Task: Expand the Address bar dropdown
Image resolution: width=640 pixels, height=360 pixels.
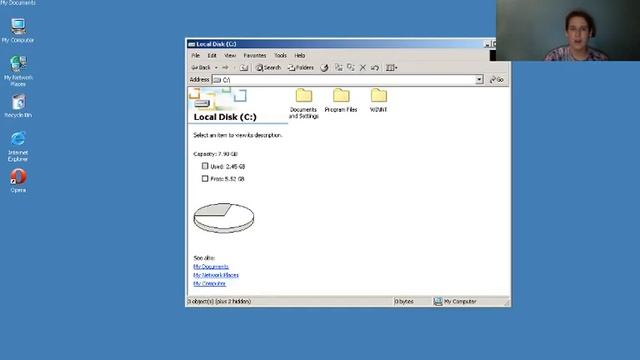Action: [479, 80]
